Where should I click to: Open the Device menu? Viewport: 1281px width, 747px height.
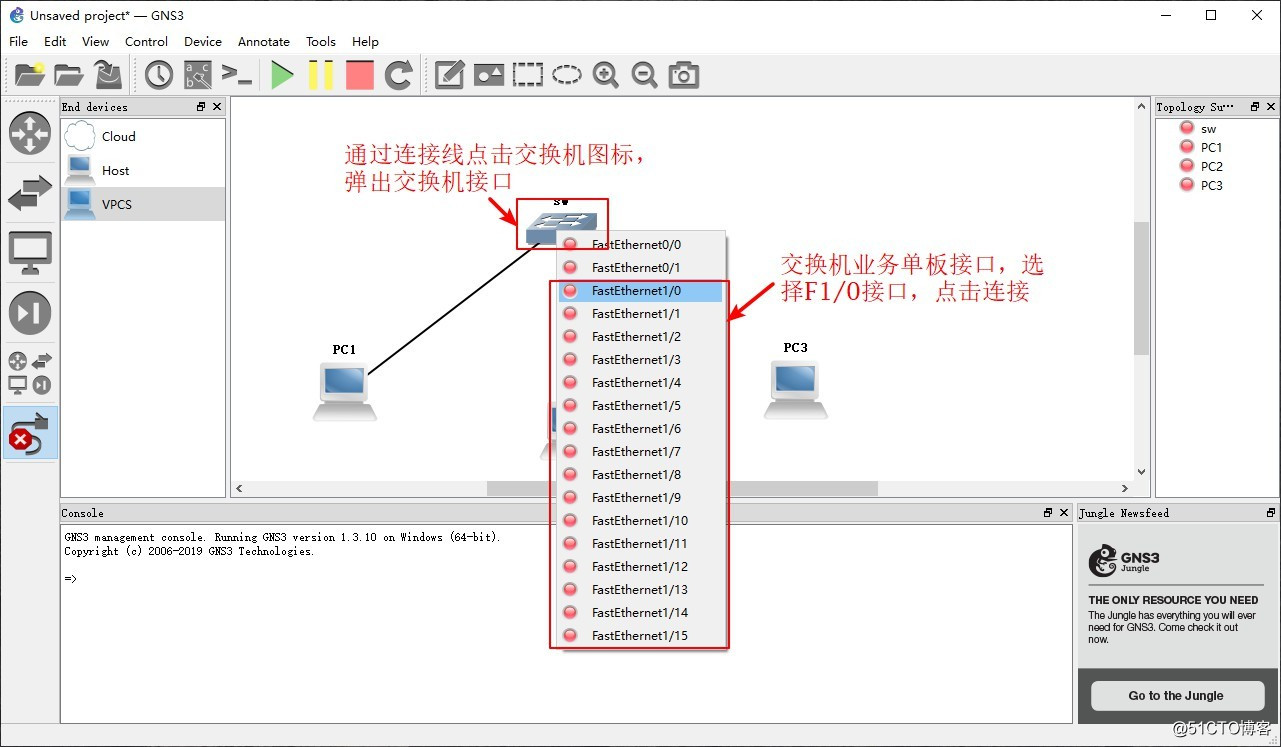203,41
